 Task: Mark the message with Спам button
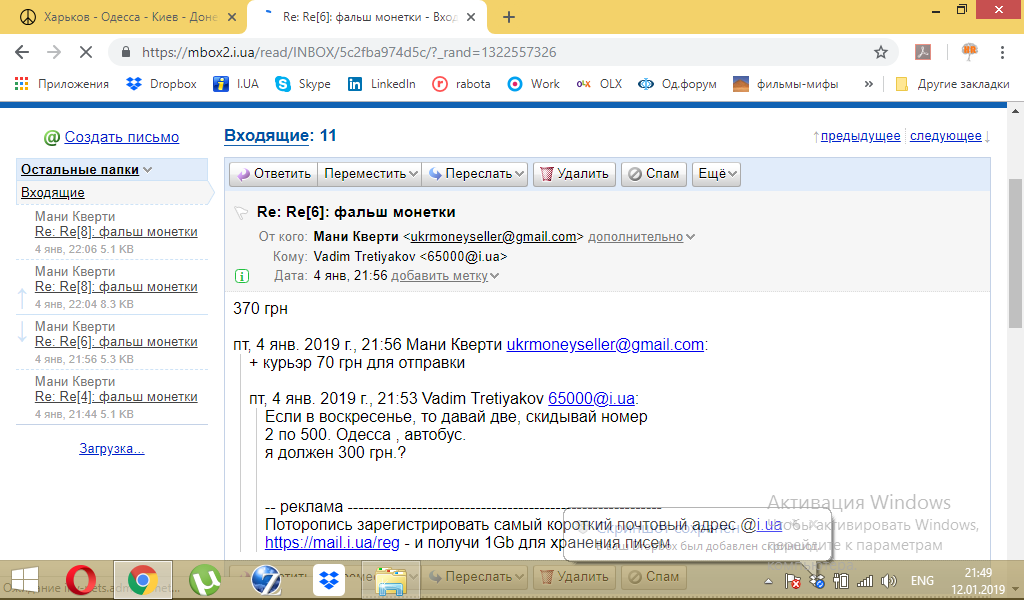pyautogui.click(x=654, y=174)
